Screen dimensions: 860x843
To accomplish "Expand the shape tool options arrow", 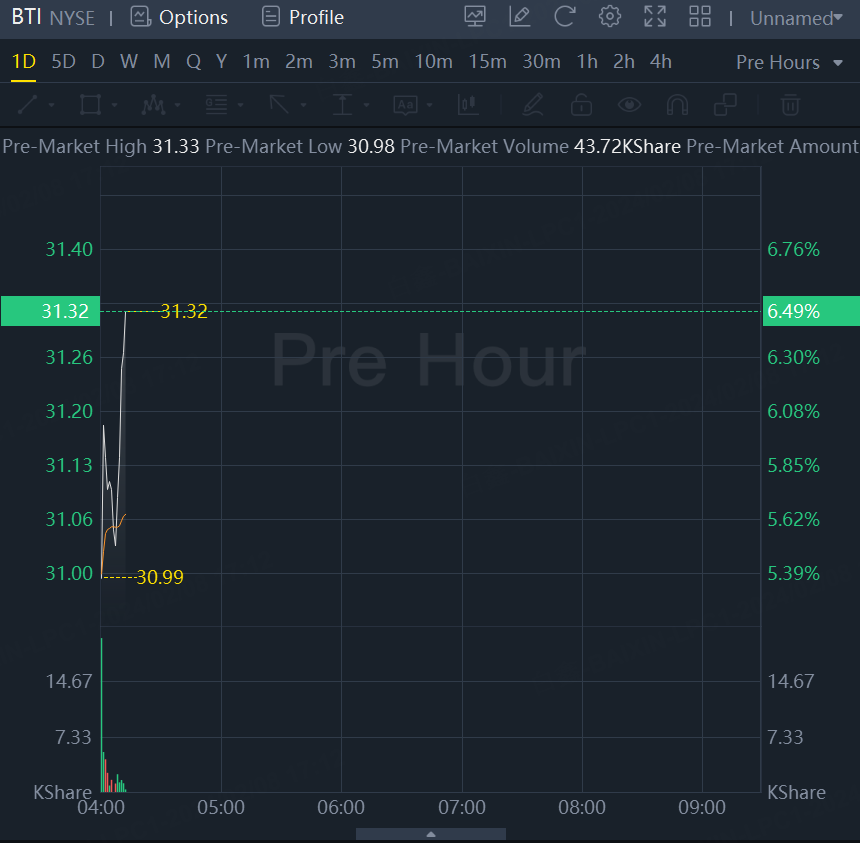I will pos(114,104).
